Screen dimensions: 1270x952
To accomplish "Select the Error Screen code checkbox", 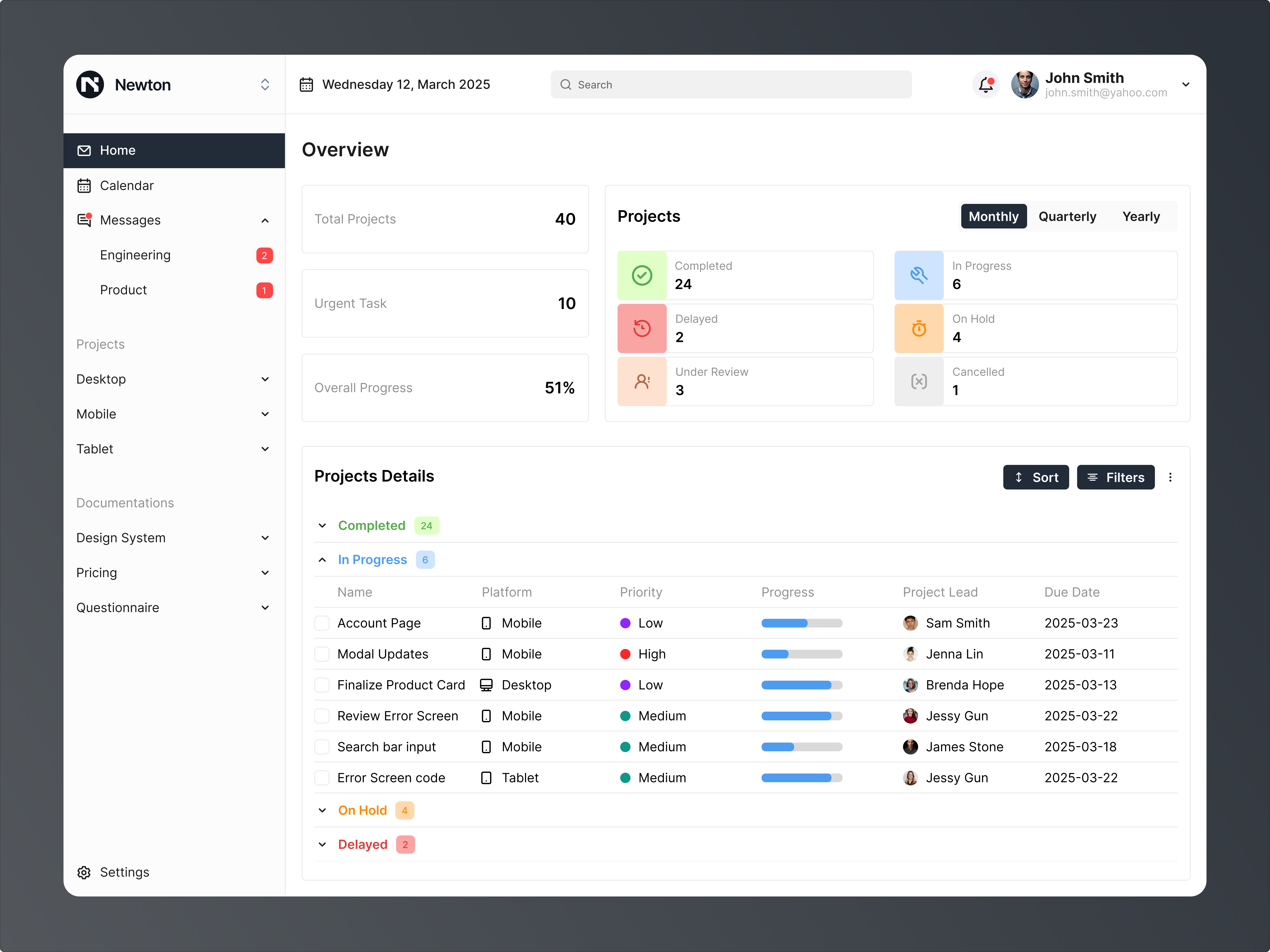I will point(322,778).
